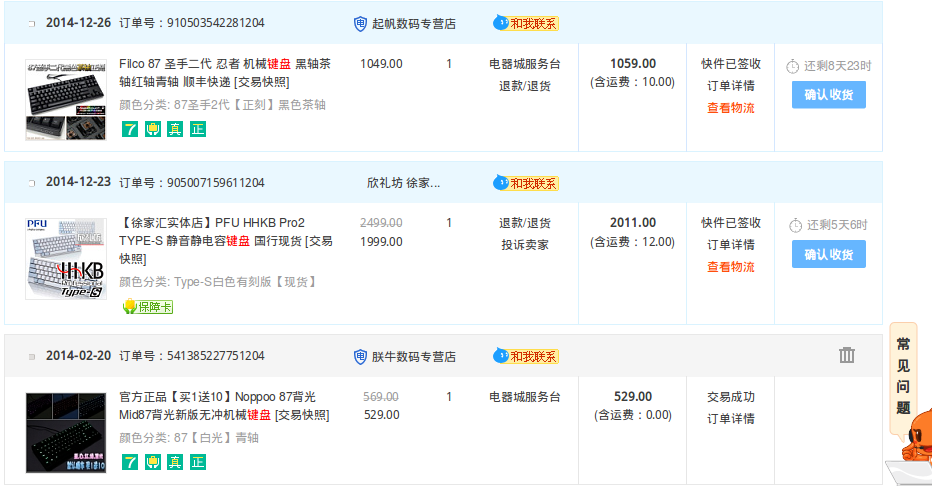Confirm receipt of the Filco keyboard order

point(828,95)
